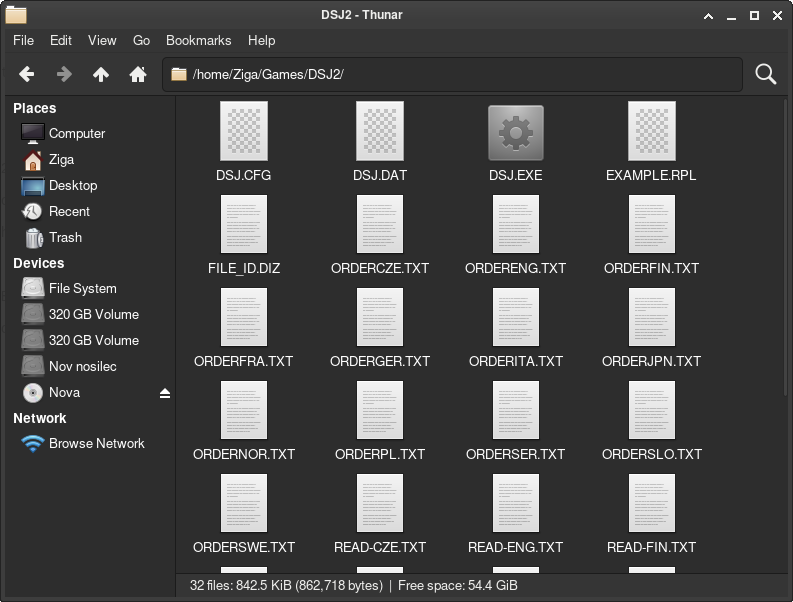
Task: Open the View menu
Action: (102, 40)
